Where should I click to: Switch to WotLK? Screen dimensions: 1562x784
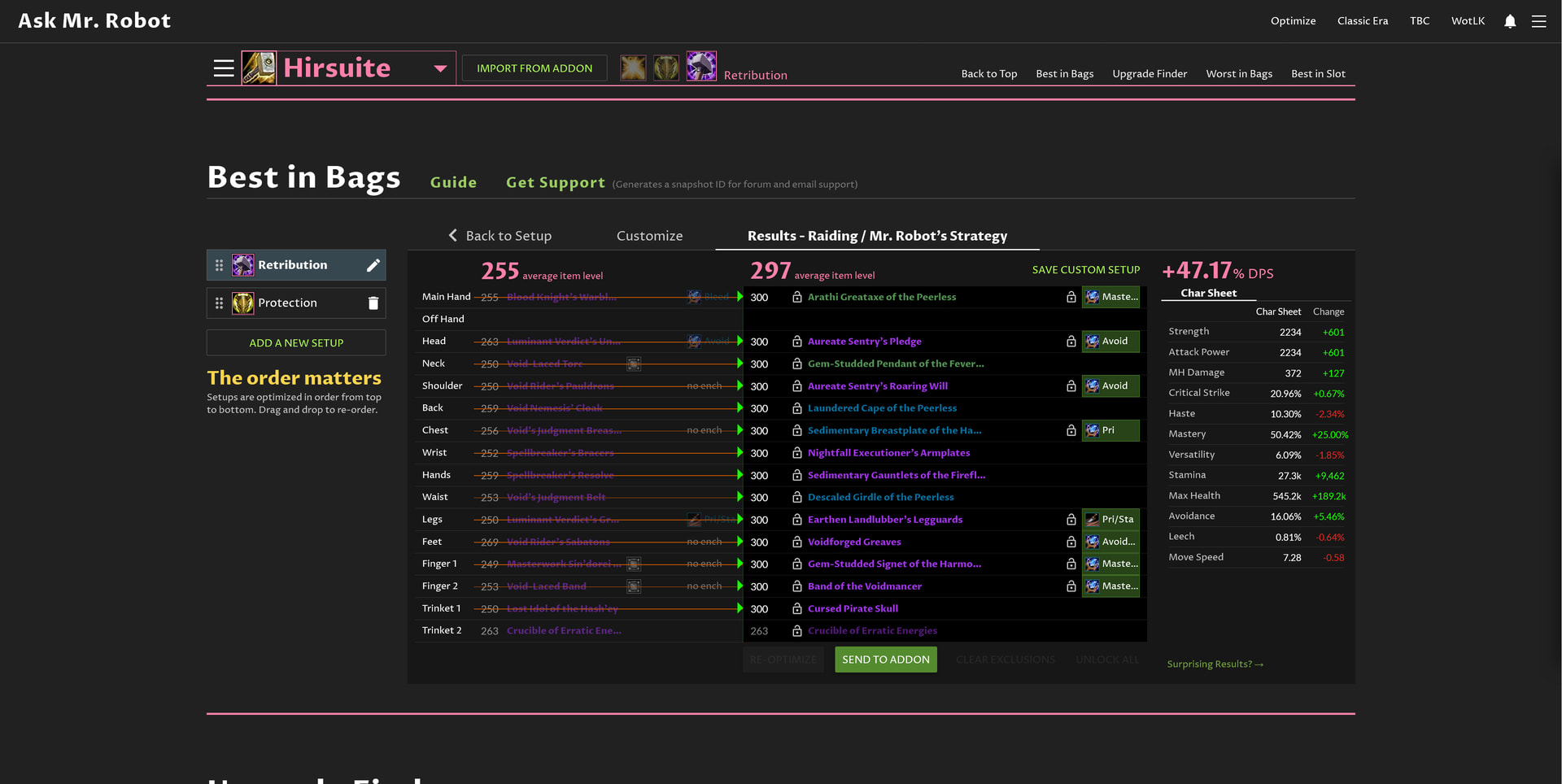1468,21
